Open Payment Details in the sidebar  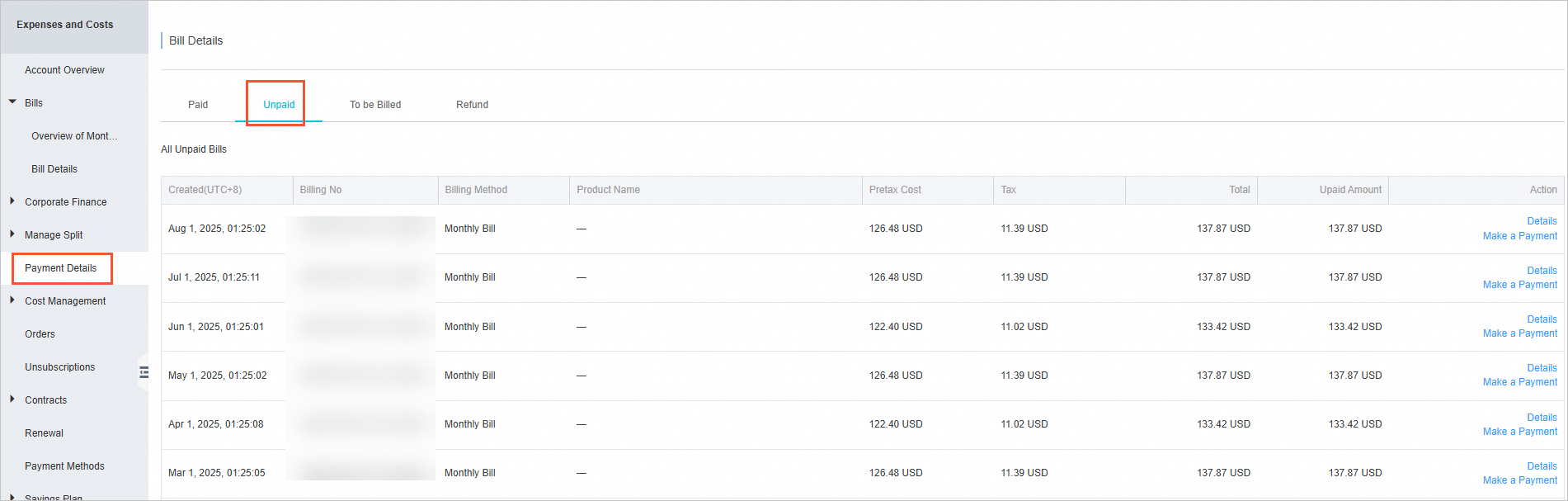click(x=61, y=268)
